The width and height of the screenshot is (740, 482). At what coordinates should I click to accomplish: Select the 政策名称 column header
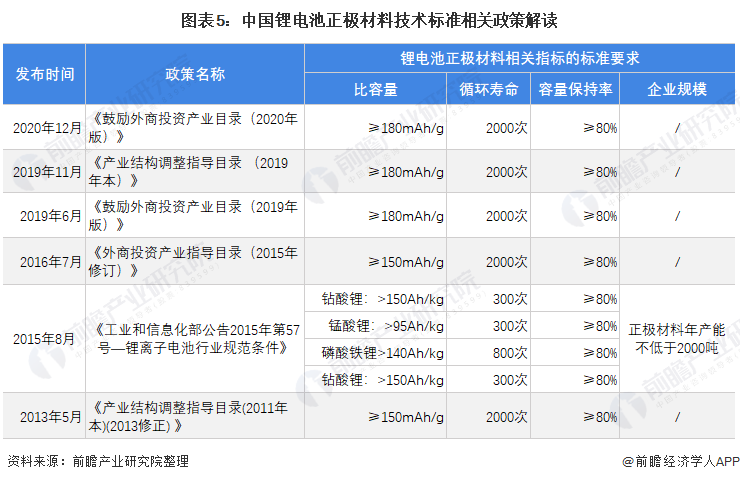click(x=195, y=74)
